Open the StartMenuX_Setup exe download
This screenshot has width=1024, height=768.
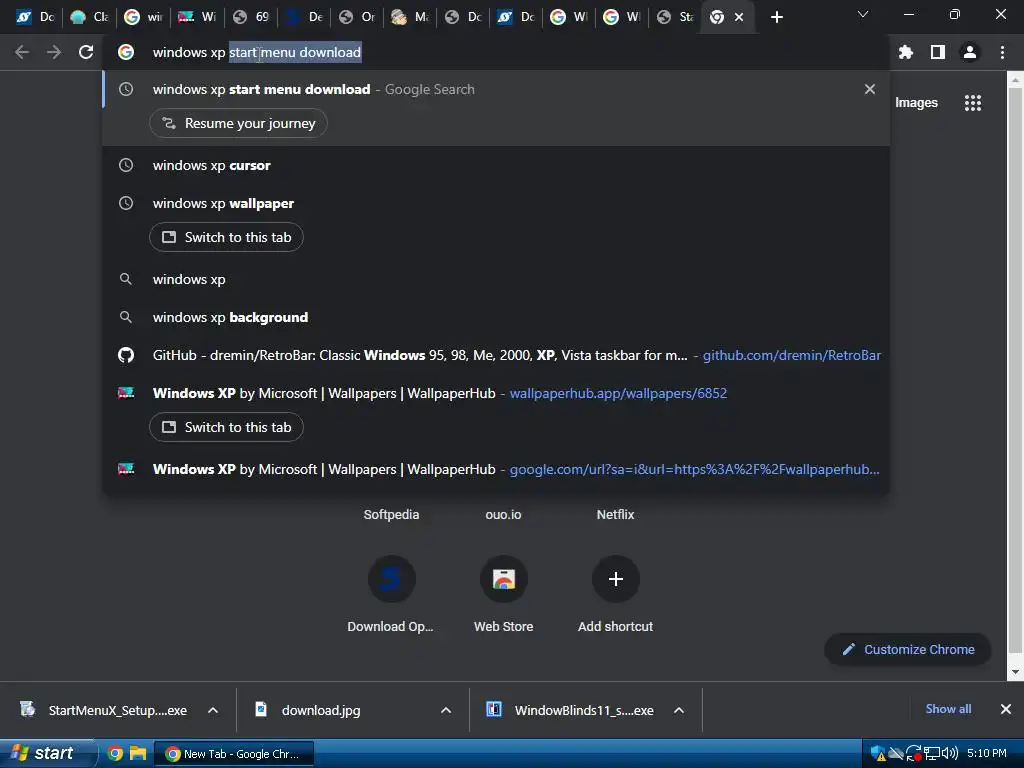[x=104, y=710]
